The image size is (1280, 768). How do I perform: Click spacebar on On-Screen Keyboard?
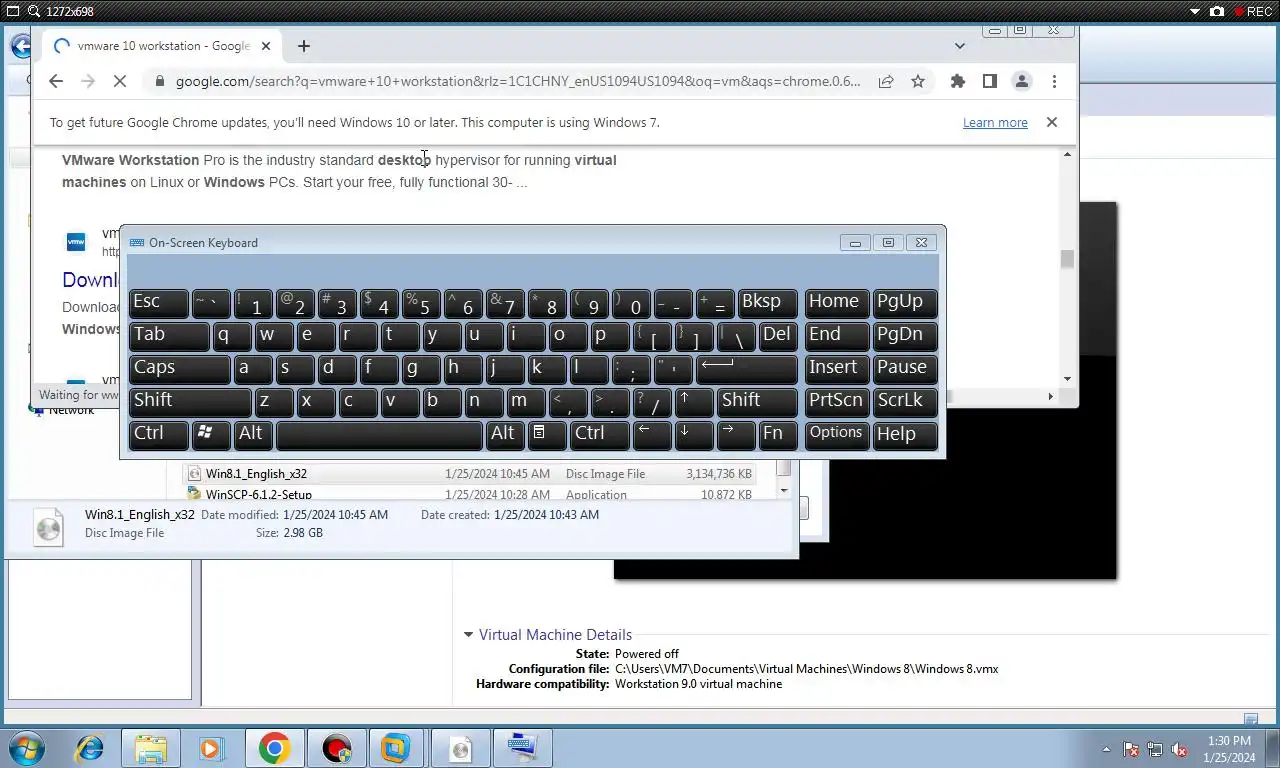[x=379, y=435]
